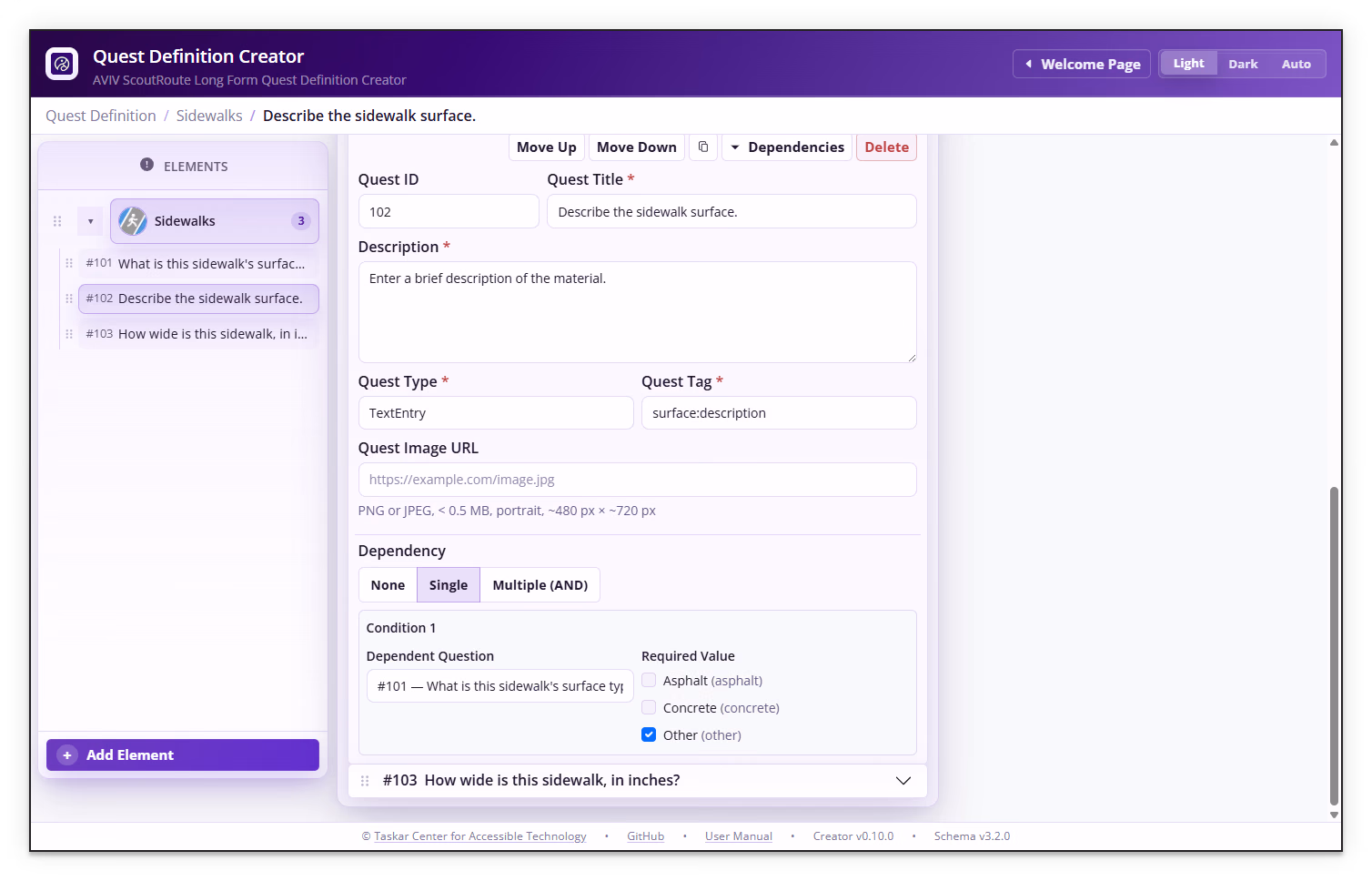Delete the current quest

pos(886,147)
